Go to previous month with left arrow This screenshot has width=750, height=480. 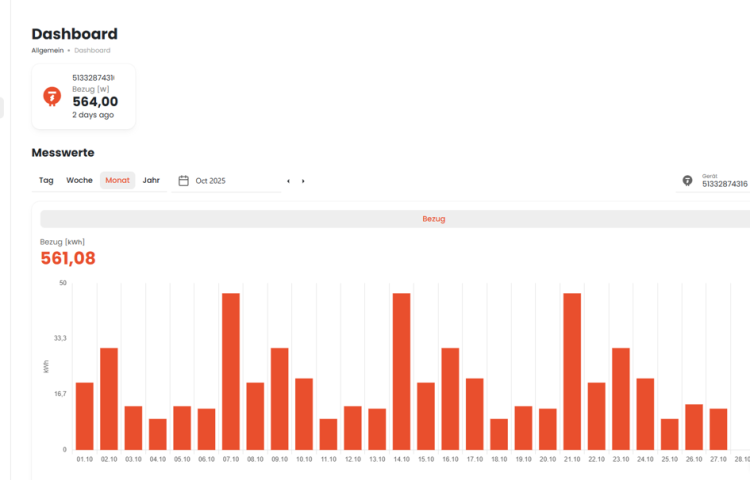(288, 181)
